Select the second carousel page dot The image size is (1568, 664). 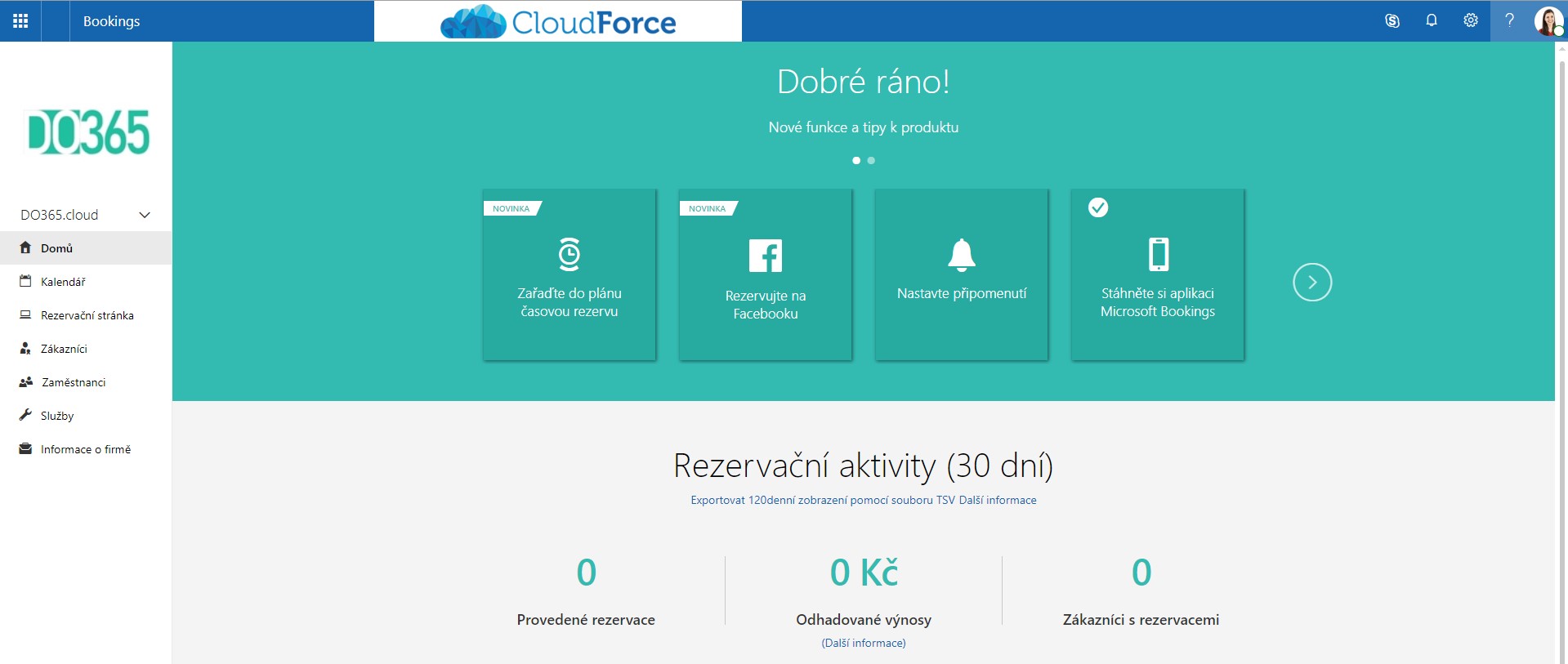[871, 161]
